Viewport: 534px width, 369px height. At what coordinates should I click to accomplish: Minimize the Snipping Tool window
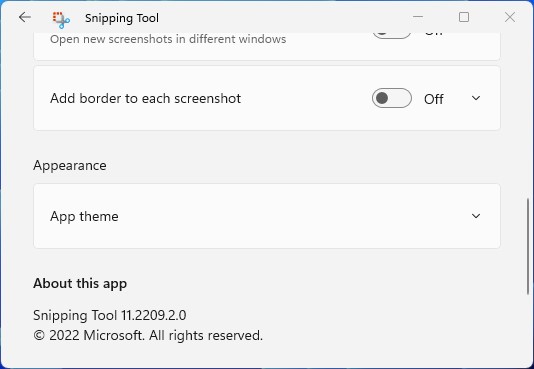pos(418,17)
